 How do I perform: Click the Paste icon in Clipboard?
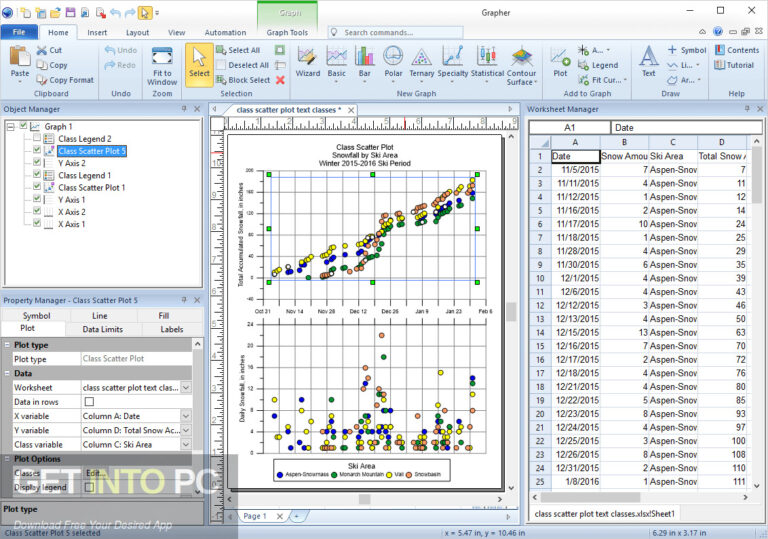pyautogui.click(x=20, y=56)
